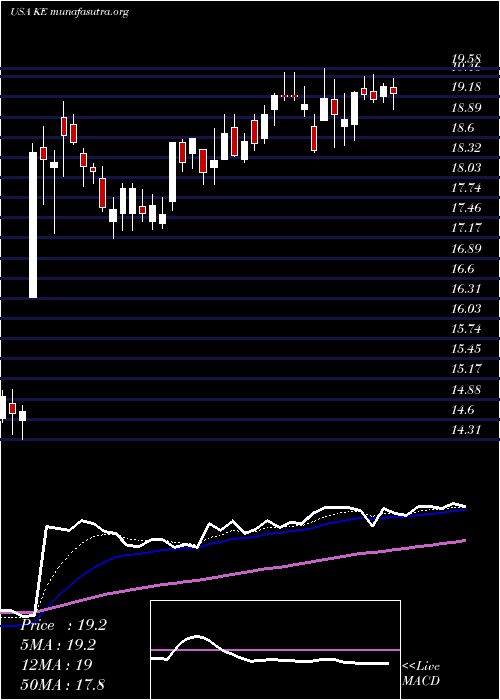Image resolution: width=500 pixels, height=700 pixels.
Task: Click the 15.17 price axis label
Action: click(x=466, y=369)
